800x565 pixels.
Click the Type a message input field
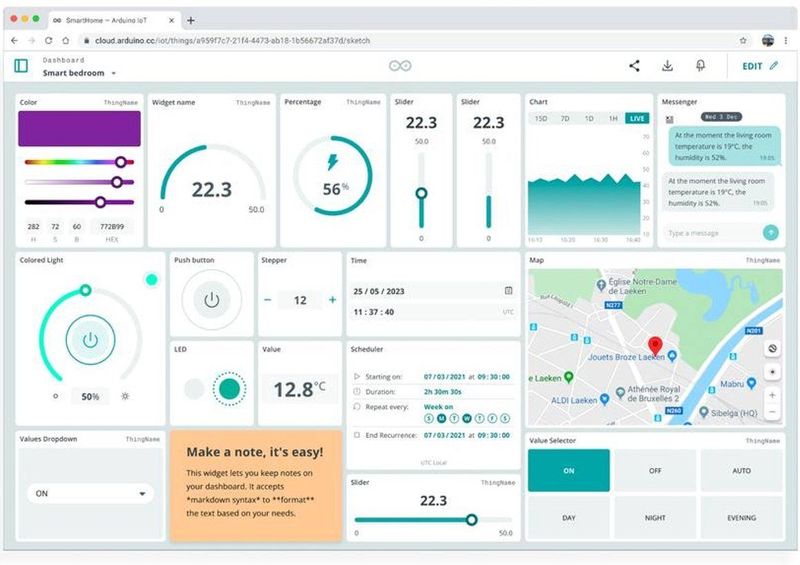712,233
